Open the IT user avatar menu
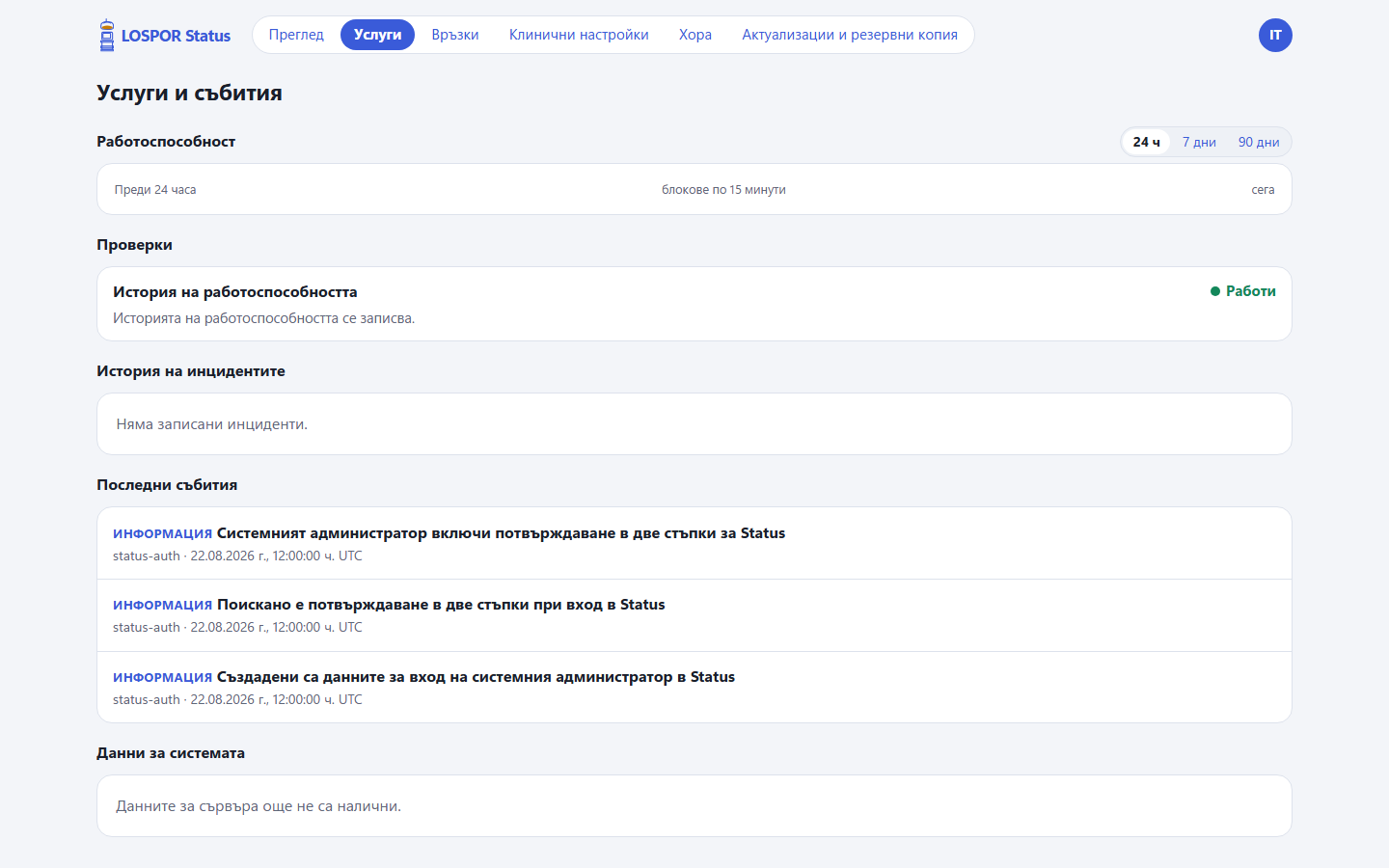1389x868 pixels. (1275, 36)
